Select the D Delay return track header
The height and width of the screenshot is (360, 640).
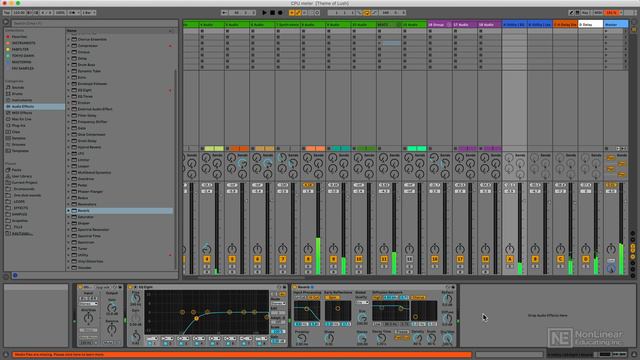point(590,24)
